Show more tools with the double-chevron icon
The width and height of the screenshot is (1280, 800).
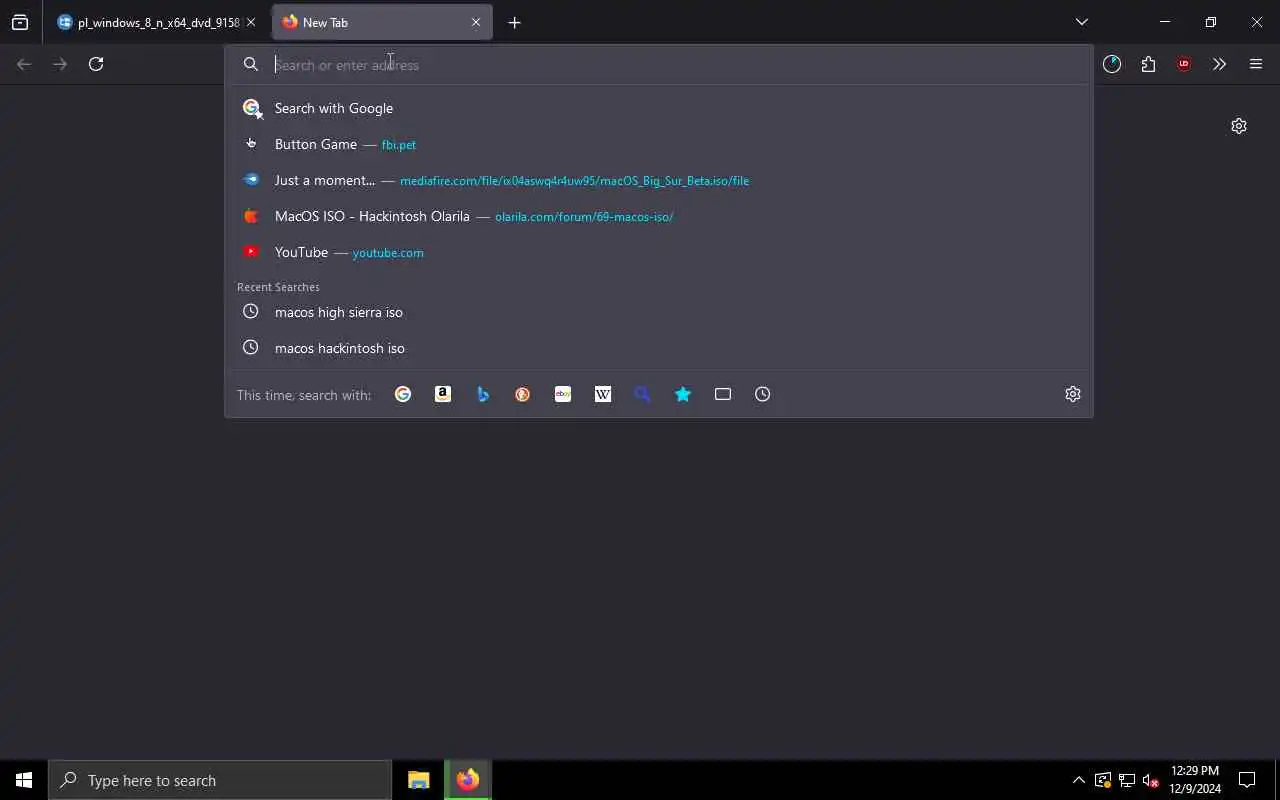(1219, 64)
